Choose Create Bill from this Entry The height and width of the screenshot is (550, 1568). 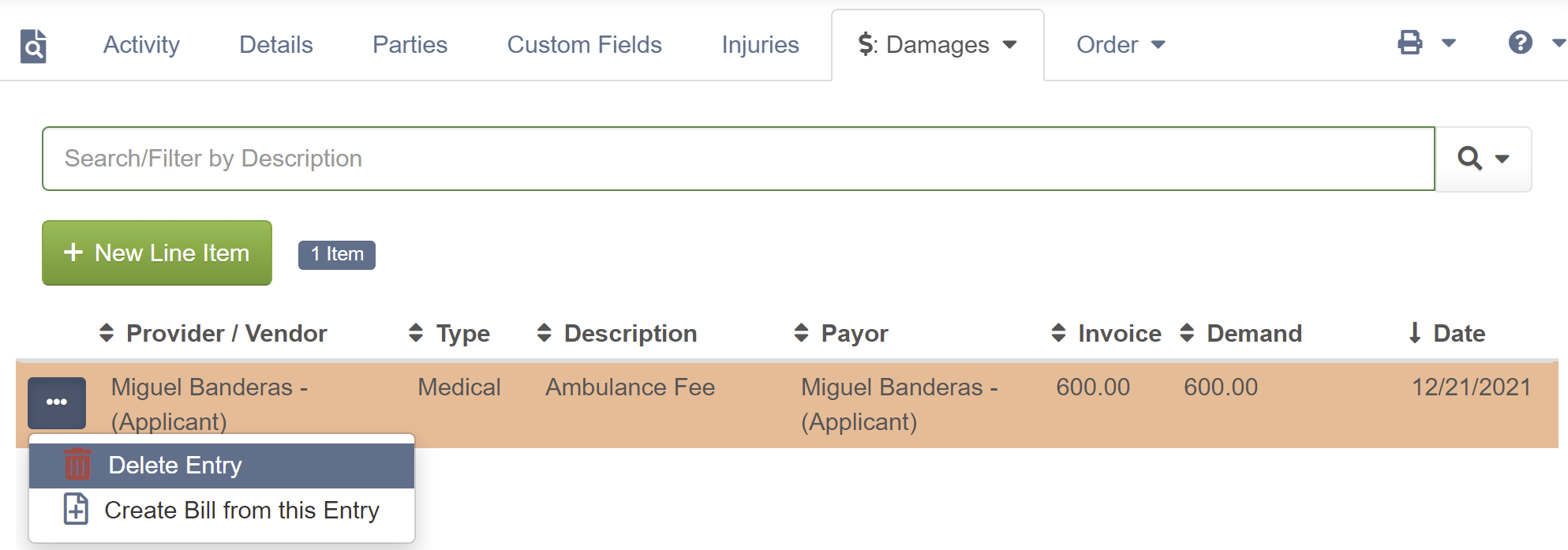pos(222,511)
